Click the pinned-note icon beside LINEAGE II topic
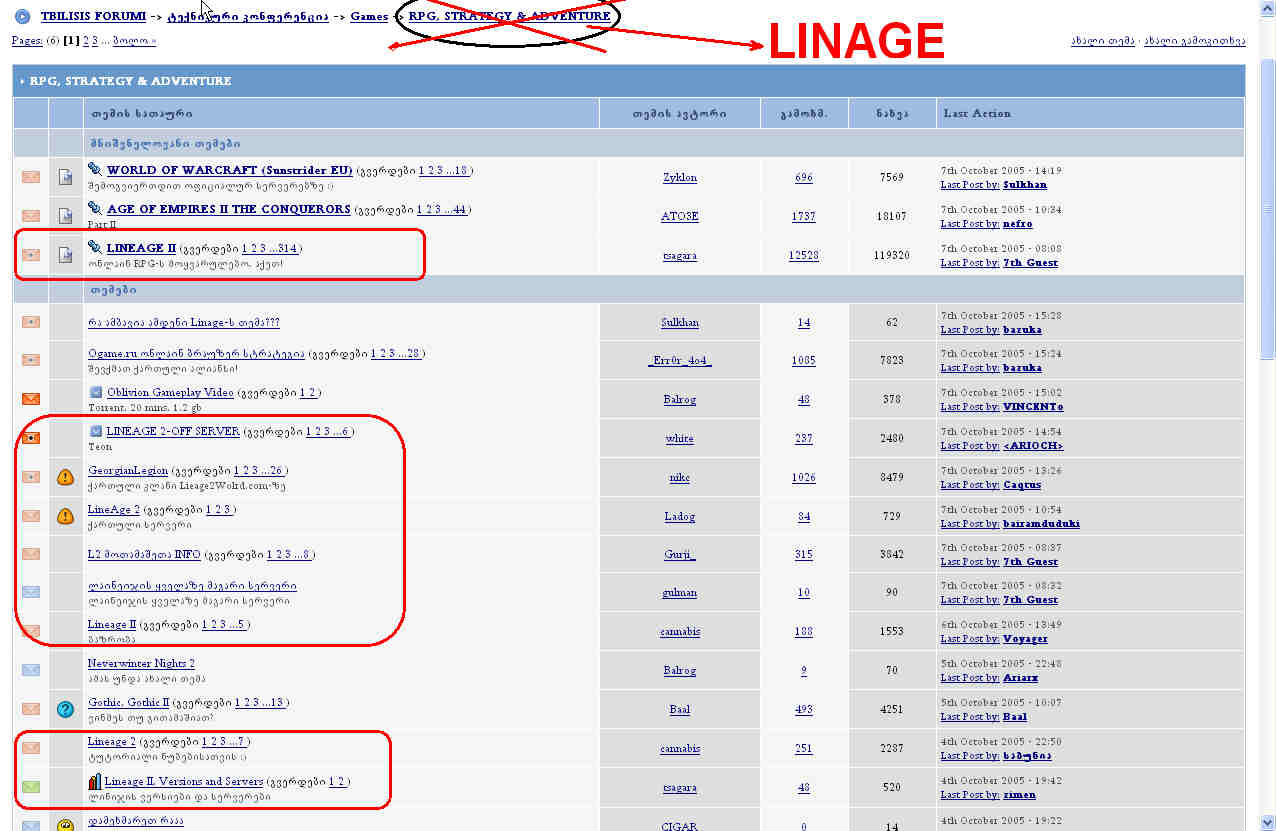This screenshot has height=831, width=1276. tap(65, 255)
